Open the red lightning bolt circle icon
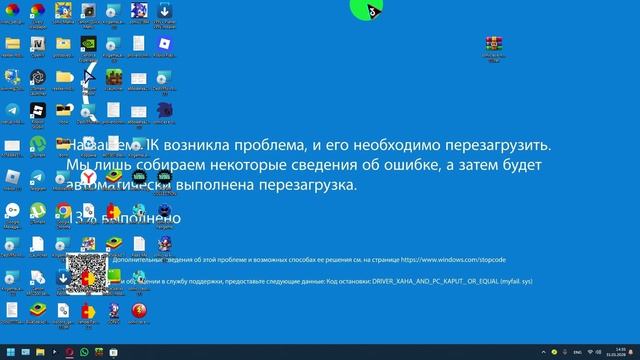 [x=139, y=311]
